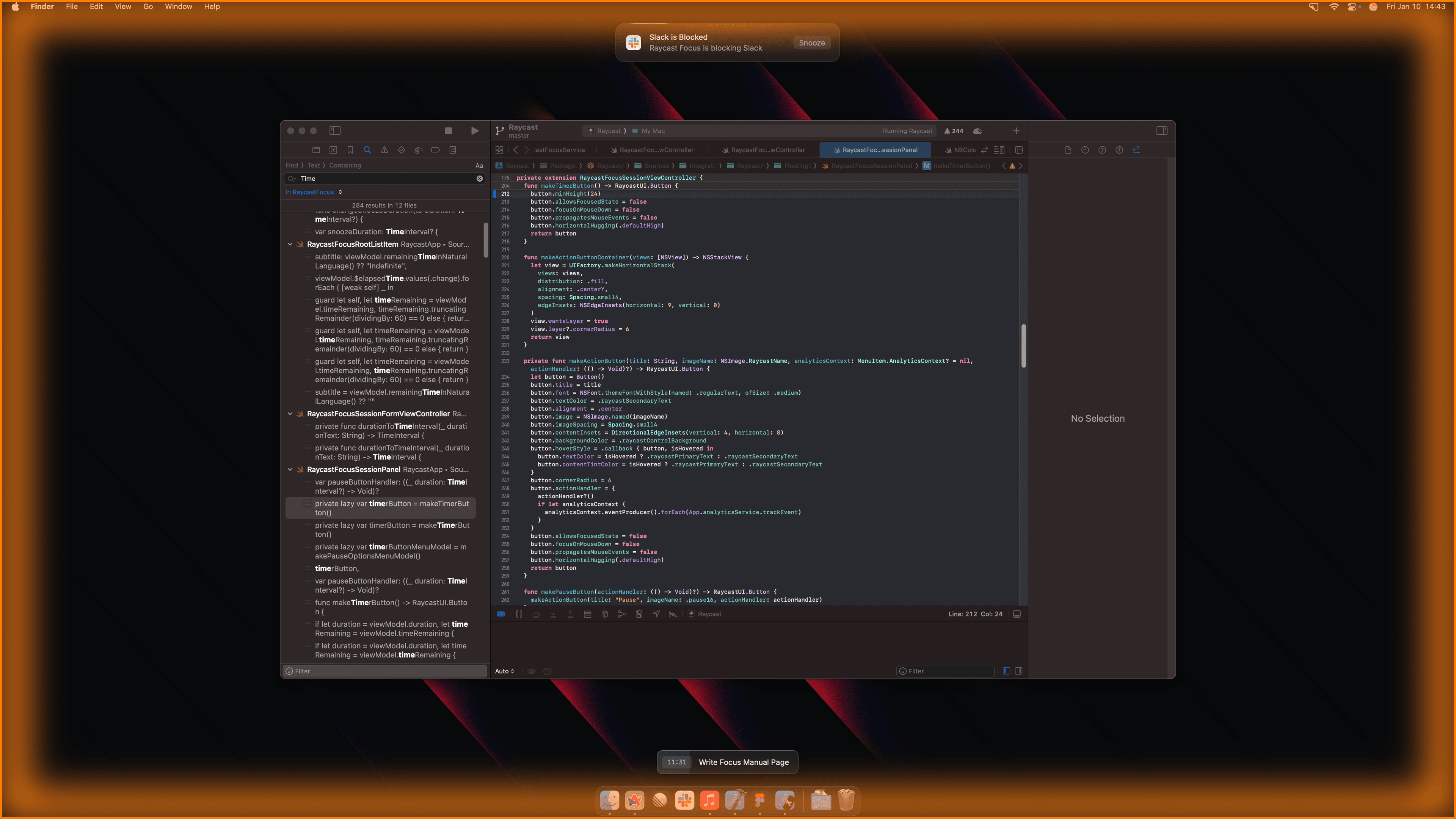Viewport: 1456px width, 819px height.
Task: Open the Window menu in menu bar
Action: [178, 6]
